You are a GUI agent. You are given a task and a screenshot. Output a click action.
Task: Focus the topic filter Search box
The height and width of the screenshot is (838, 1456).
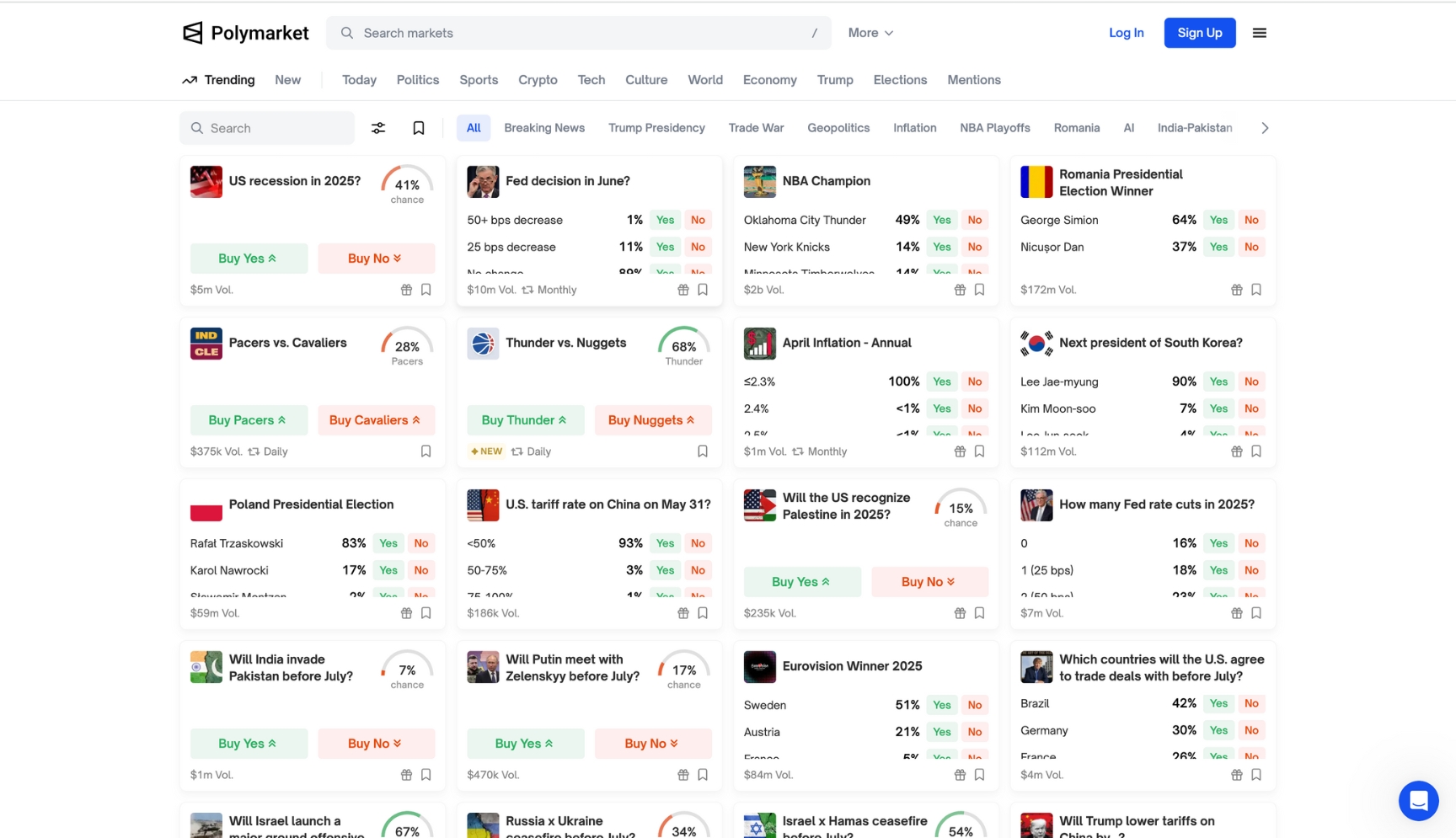267,128
